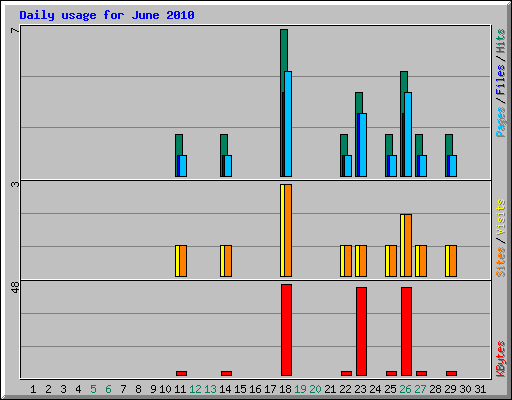Screen dimensions: 512x400
Task: Click weekend day label '5' on the x-axis
Action: tap(93, 389)
